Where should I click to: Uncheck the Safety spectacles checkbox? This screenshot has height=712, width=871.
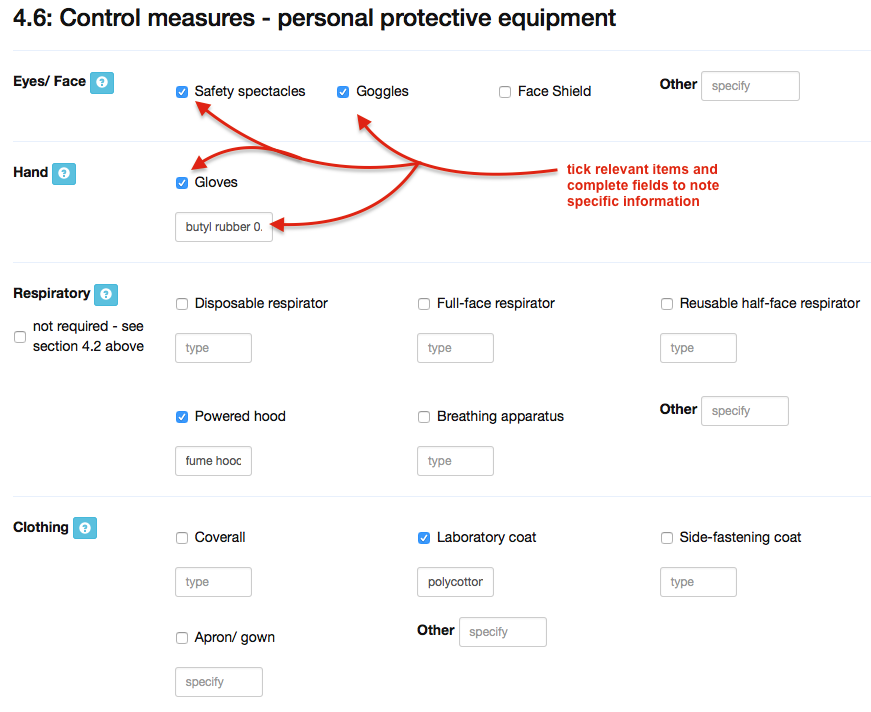click(x=182, y=92)
